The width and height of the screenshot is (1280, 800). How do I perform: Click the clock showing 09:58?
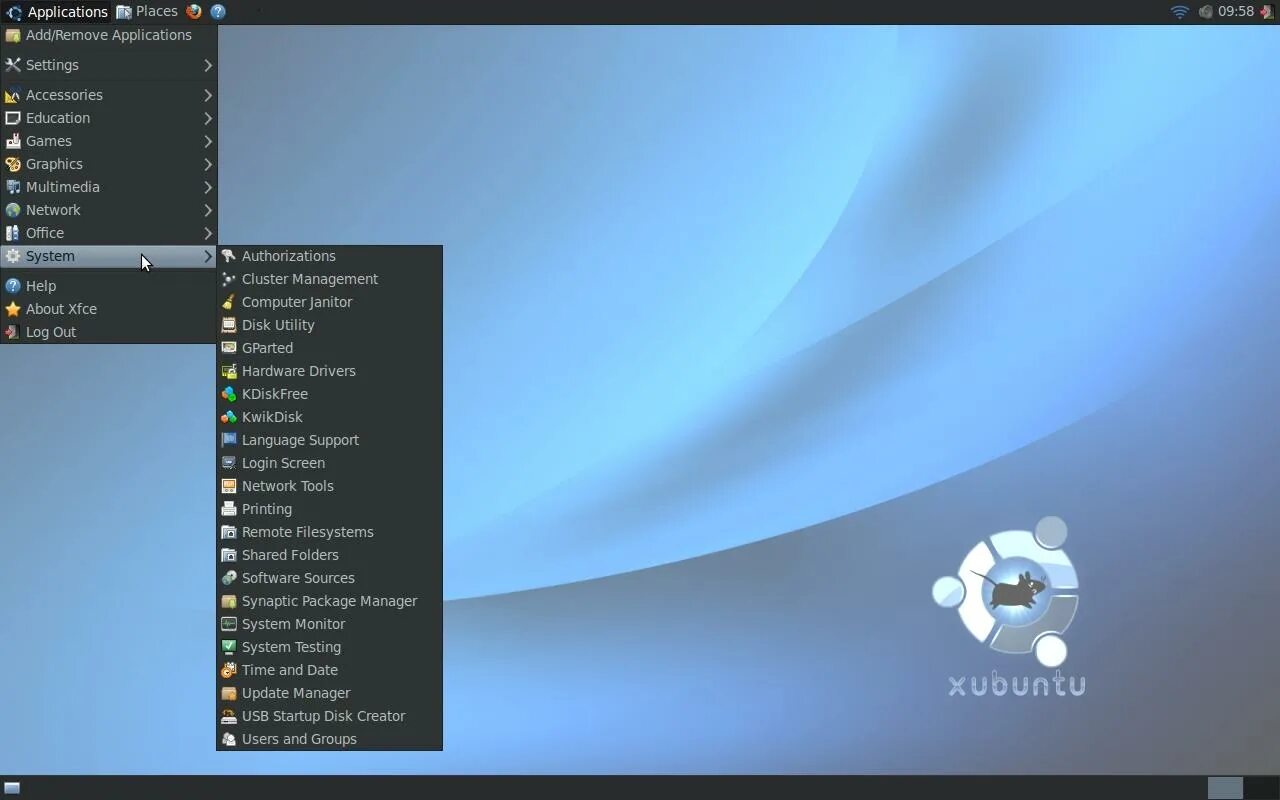click(x=1236, y=12)
